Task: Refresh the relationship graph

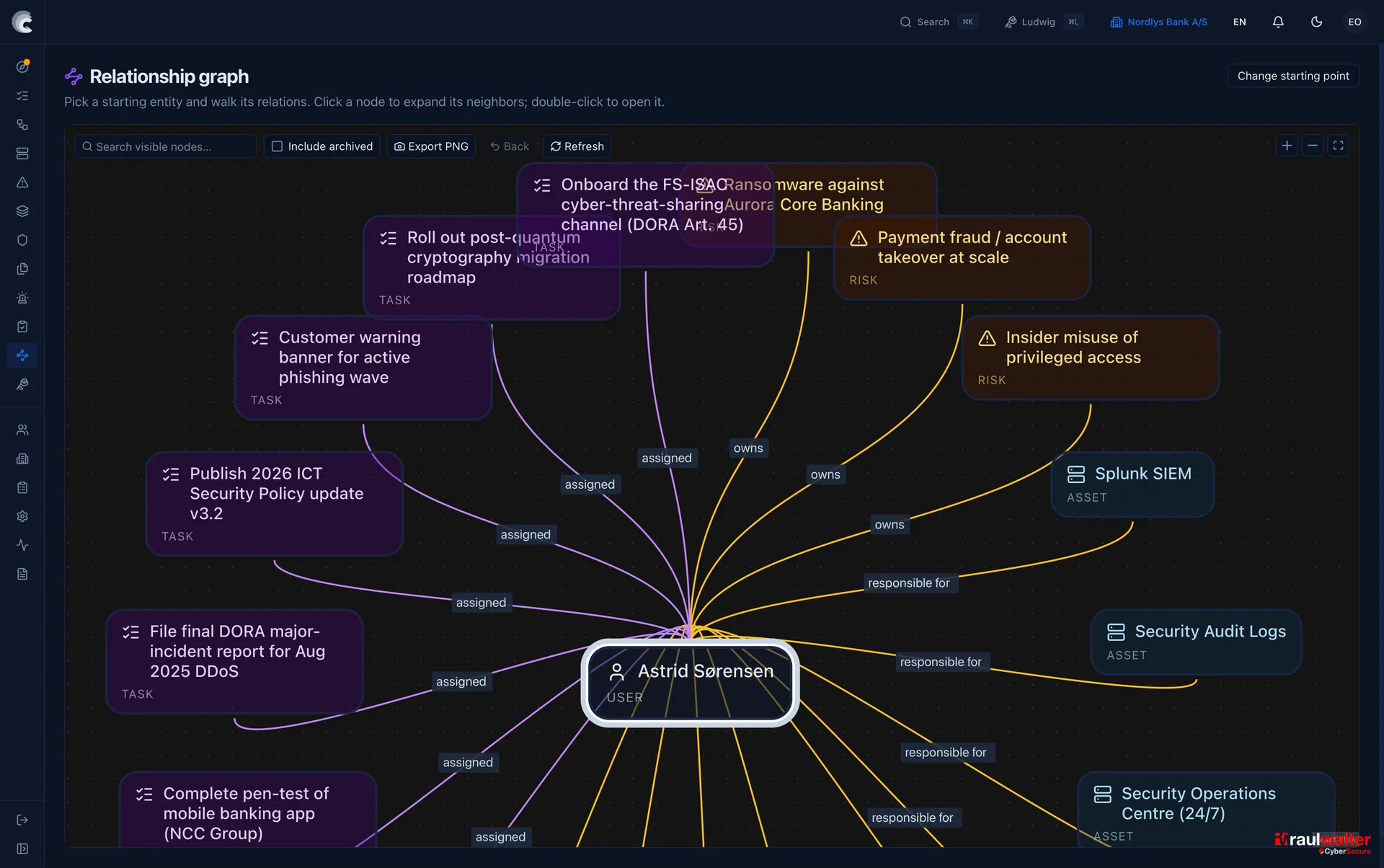Action: (577, 146)
